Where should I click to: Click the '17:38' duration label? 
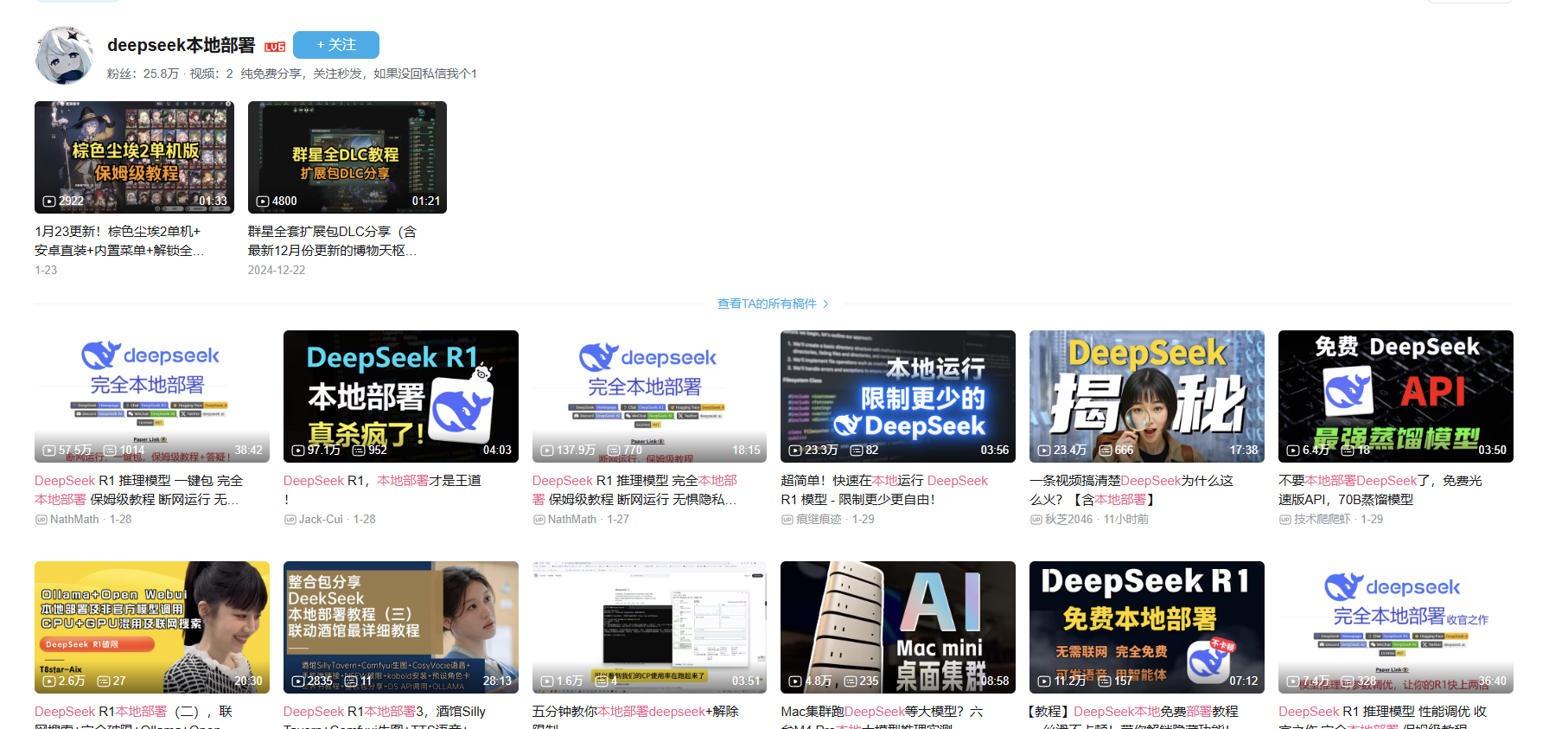[x=1244, y=451]
